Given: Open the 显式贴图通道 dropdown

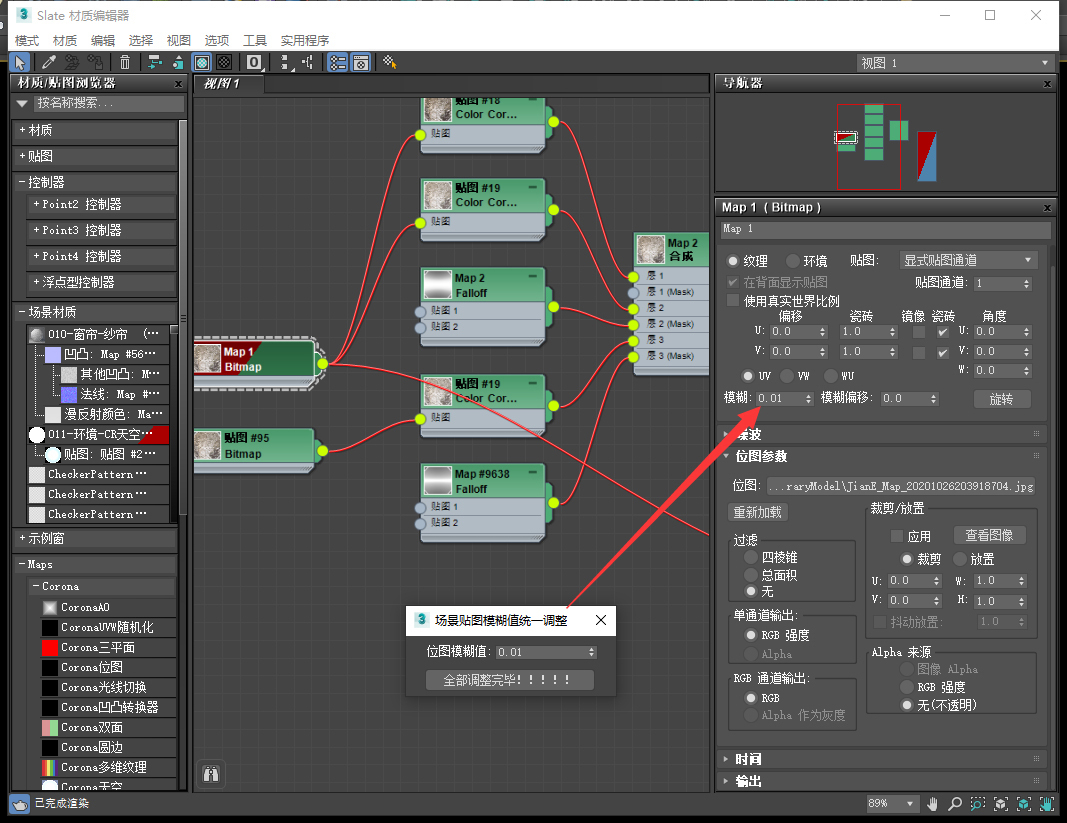Looking at the screenshot, I should (x=967, y=261).
